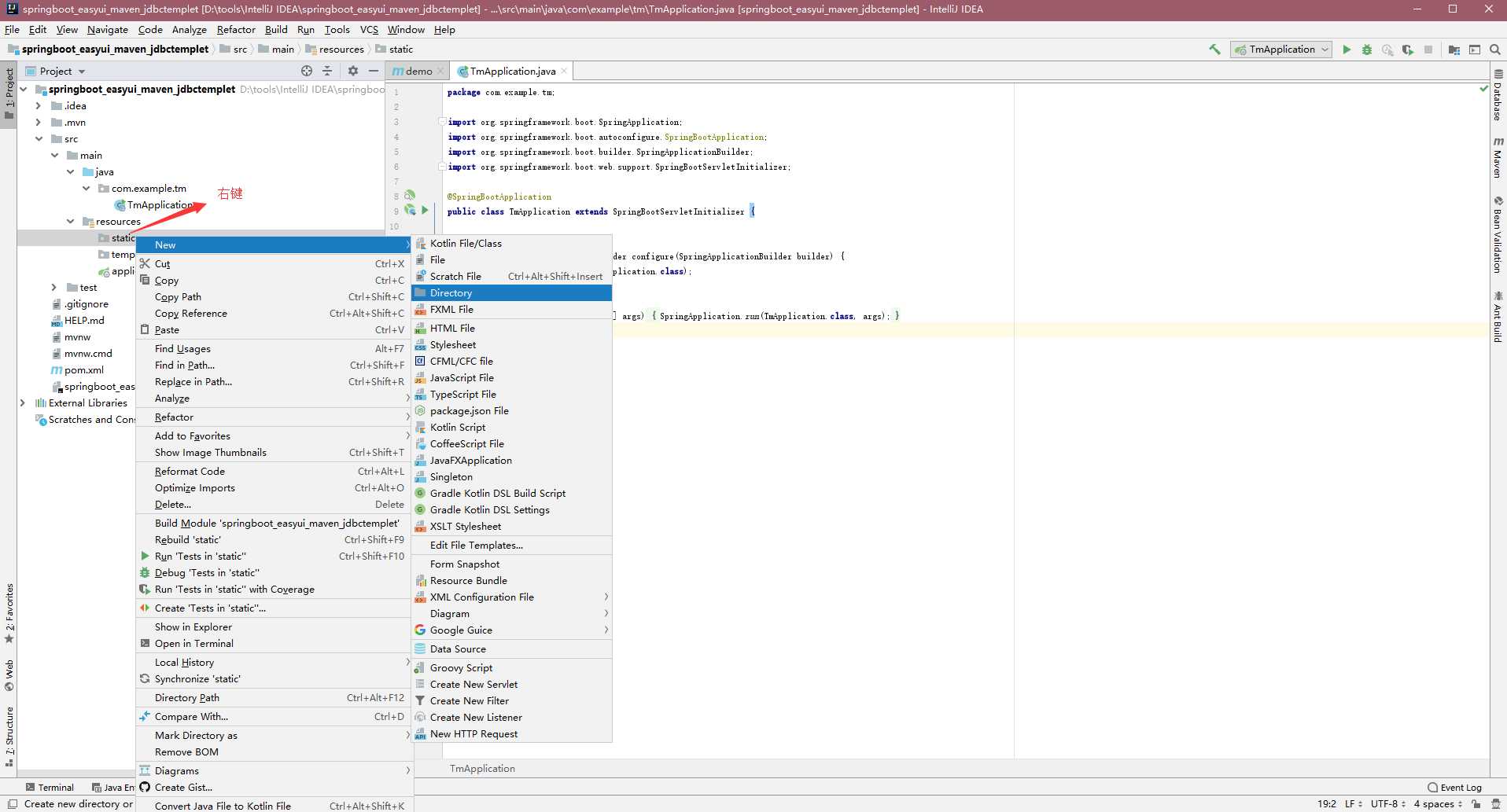This screenshot has width=1507, height=812.
Task: Toggle read-only lock icon in status bar
Action: click(x=1476, y=803)
